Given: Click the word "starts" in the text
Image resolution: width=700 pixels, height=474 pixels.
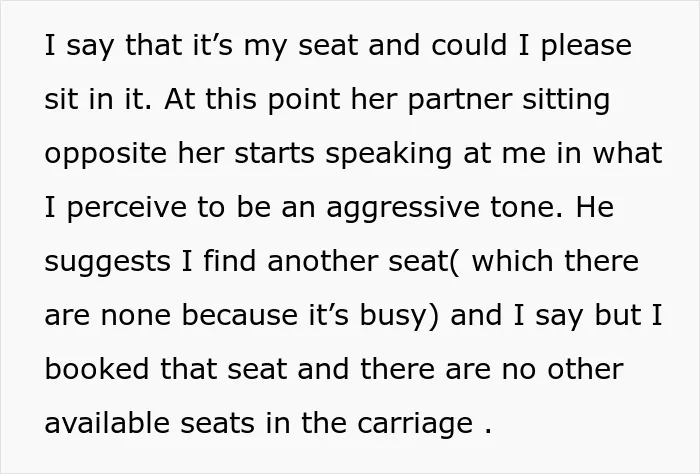Looking at the screenshot, I should (275, 154).
